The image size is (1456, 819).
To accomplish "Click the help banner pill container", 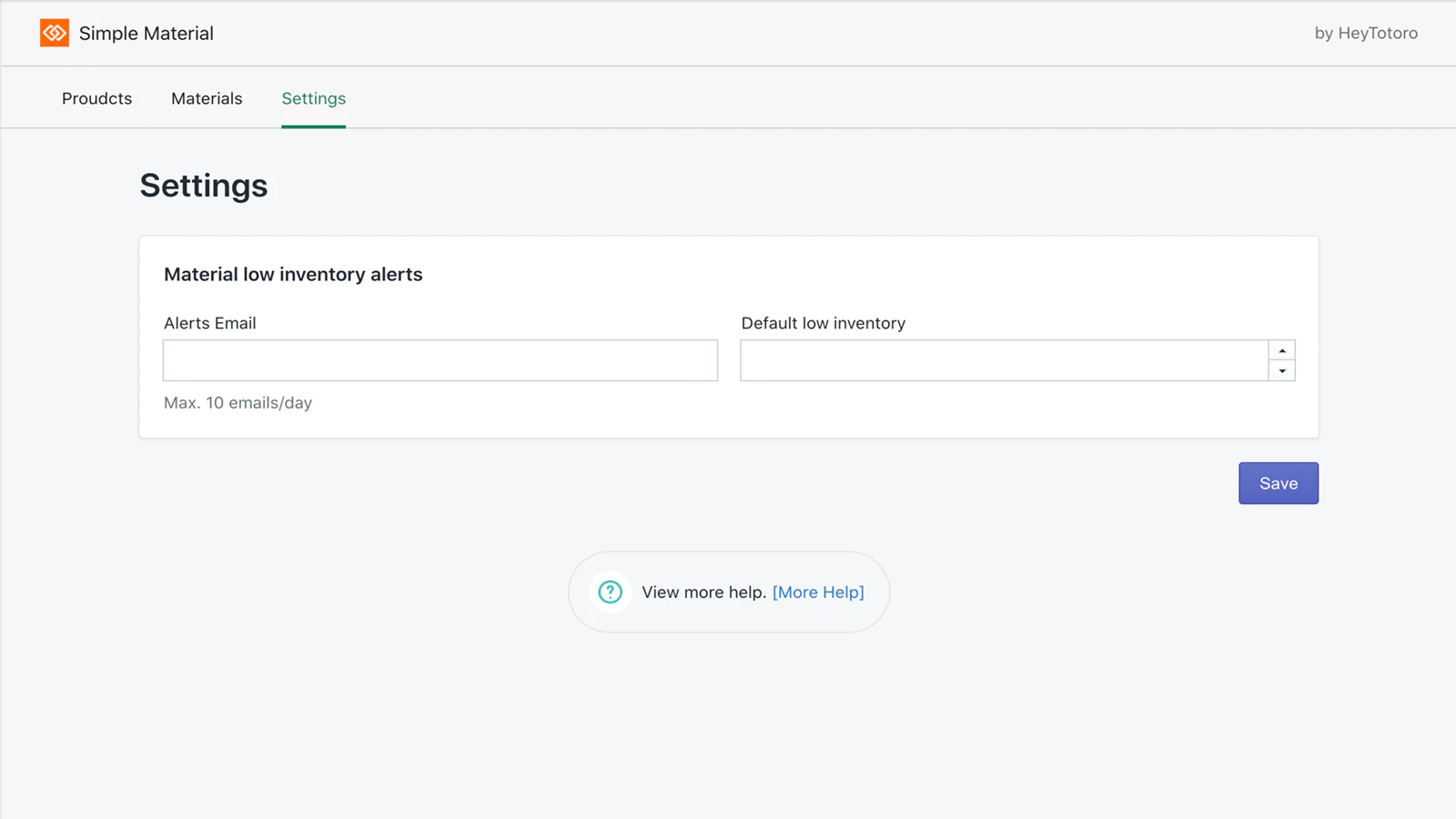I will tap(729, 592).
